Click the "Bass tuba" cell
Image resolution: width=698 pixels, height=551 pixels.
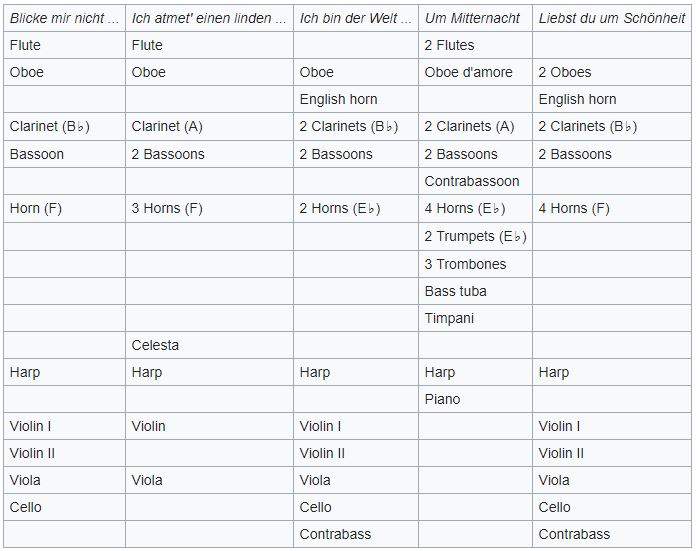[455, 291]
